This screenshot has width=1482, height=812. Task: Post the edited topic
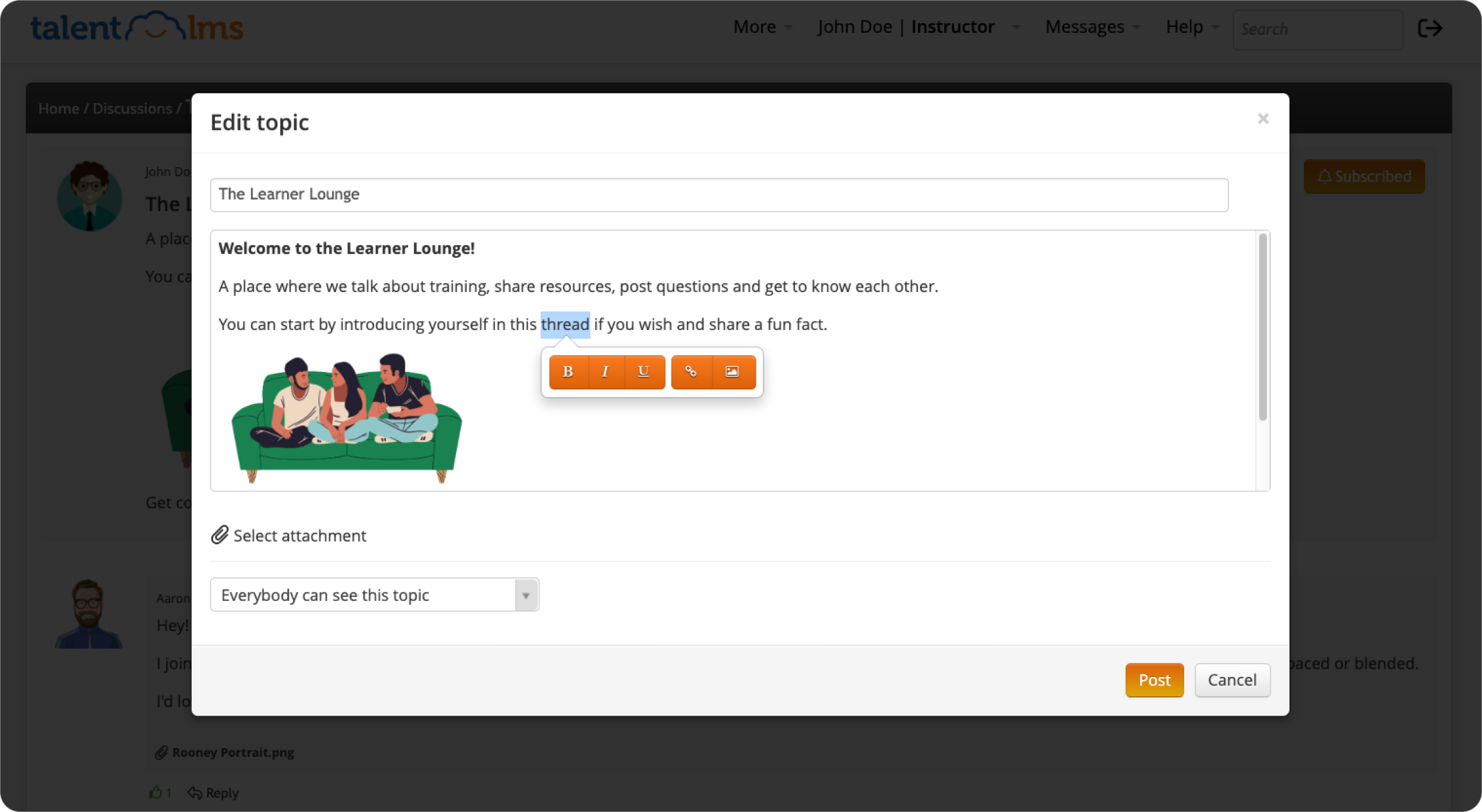click(x=1154, y=680)
